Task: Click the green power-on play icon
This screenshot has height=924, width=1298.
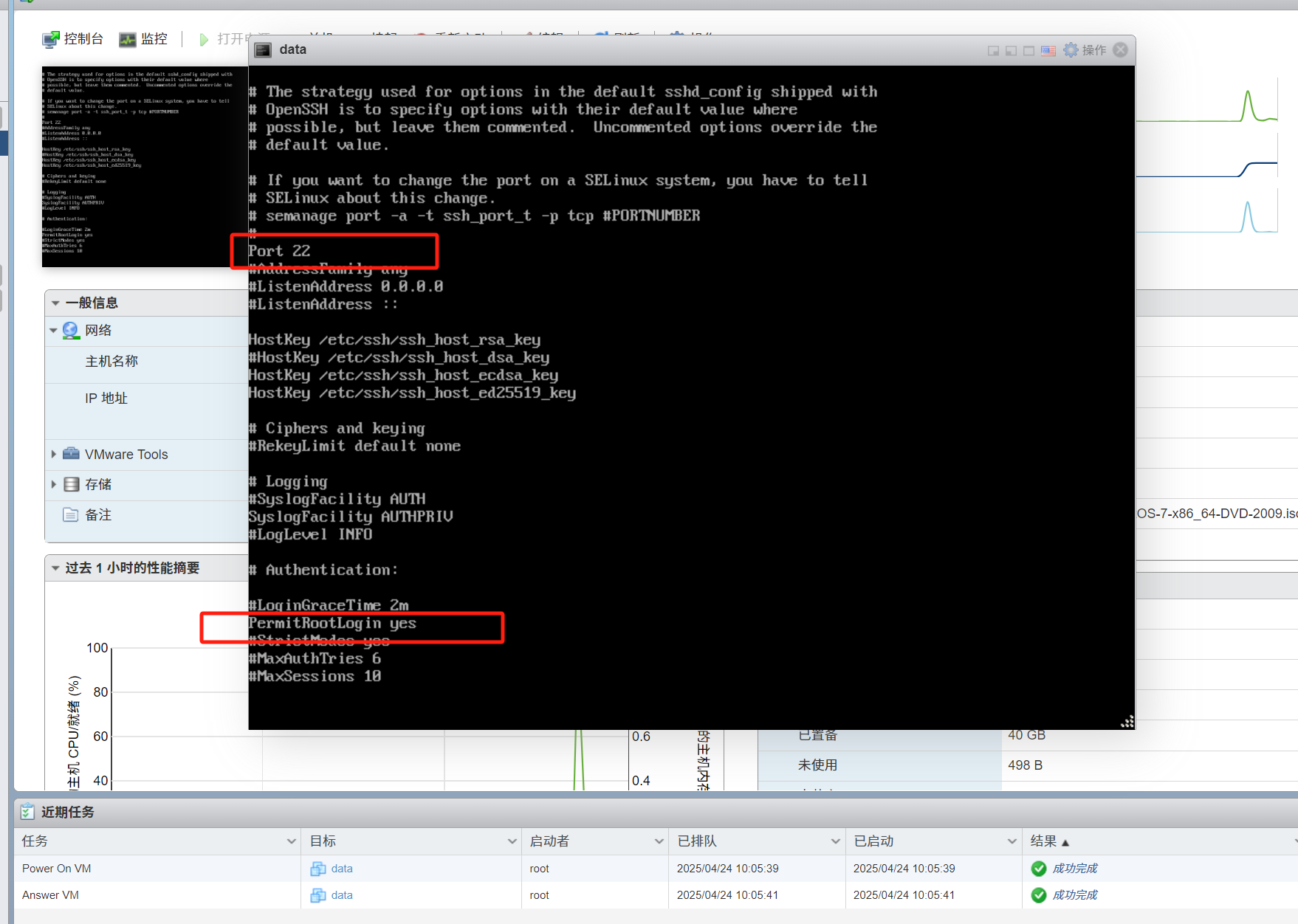Action: (x=204, y=39)
